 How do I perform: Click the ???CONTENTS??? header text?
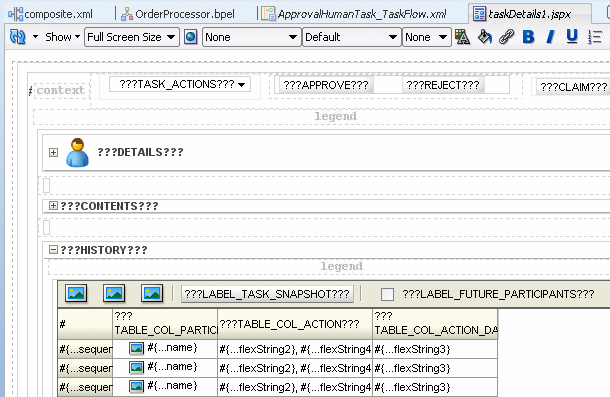pos(109,206)
